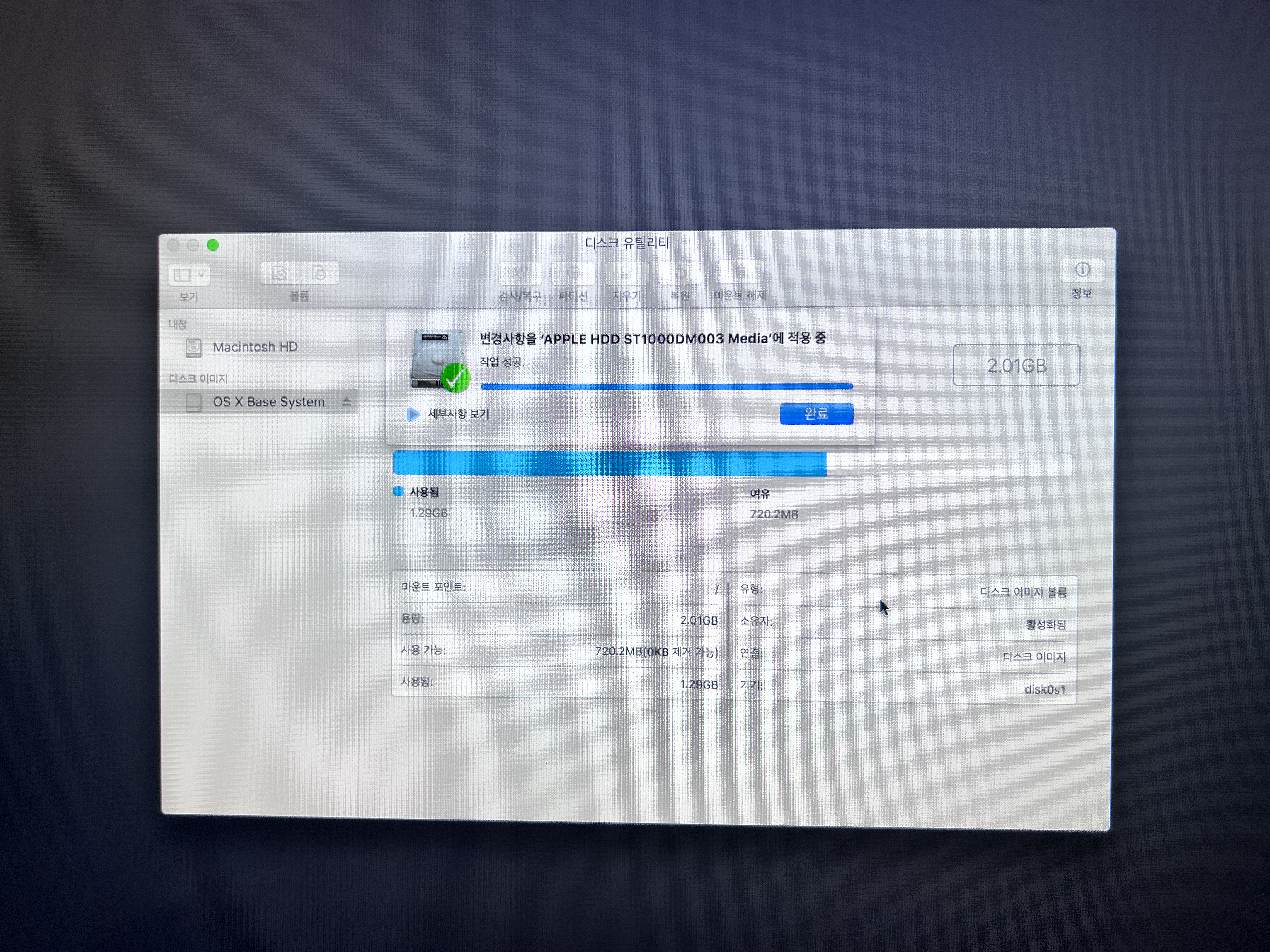Expand the 세부사항 보기 disclosure triangle
Image resolution: width=1270 pixels, height=952 pixels.
click(x=412, y=414)
